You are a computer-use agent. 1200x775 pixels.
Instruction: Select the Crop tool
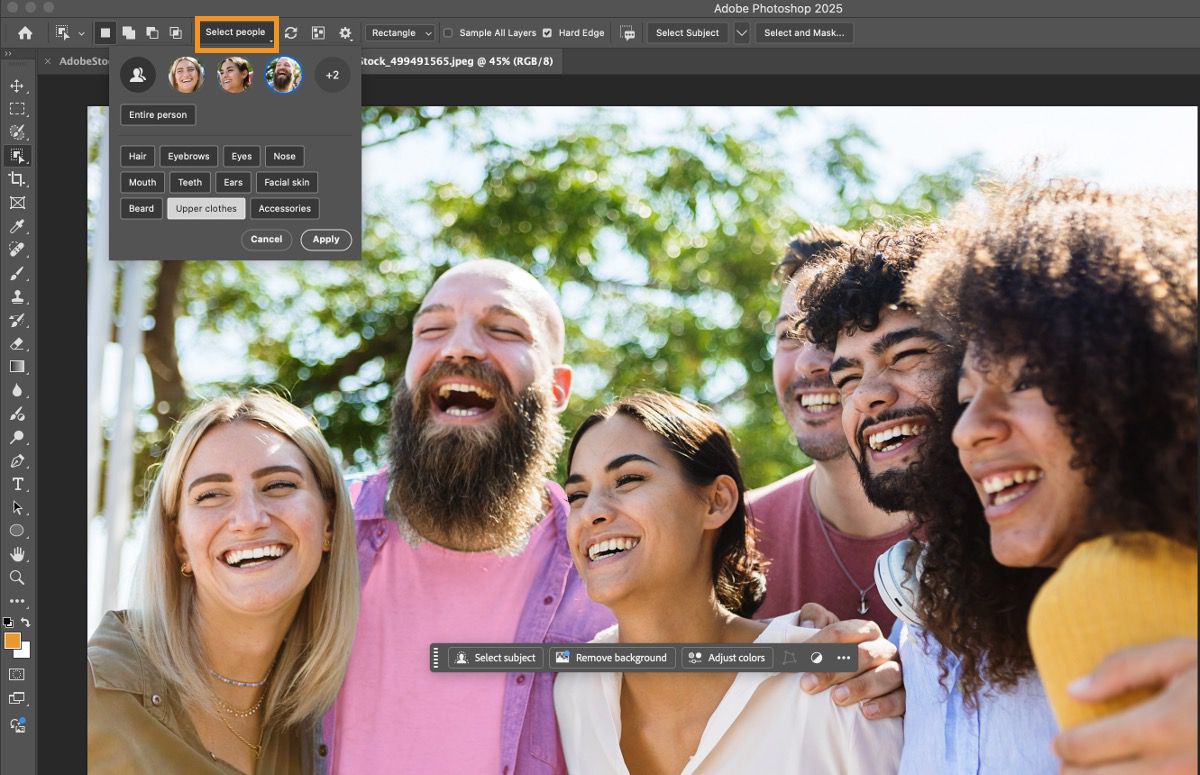coord(18,180)
